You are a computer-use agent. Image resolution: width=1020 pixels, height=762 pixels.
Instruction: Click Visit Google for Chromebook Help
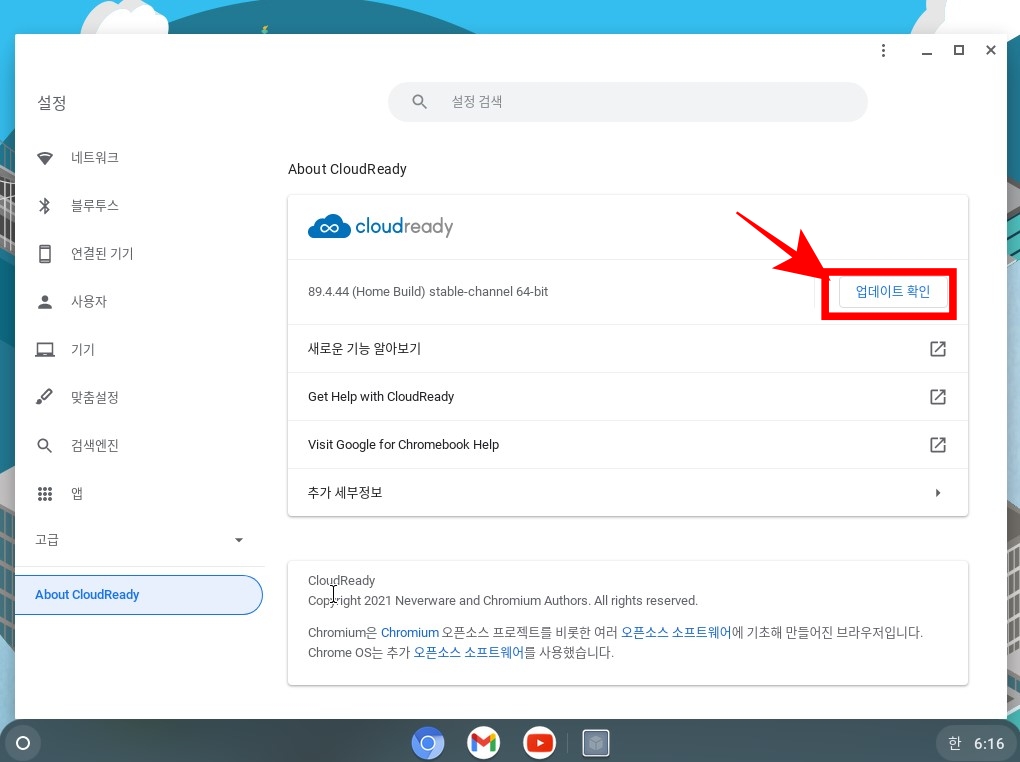click(x=627, y=444)
